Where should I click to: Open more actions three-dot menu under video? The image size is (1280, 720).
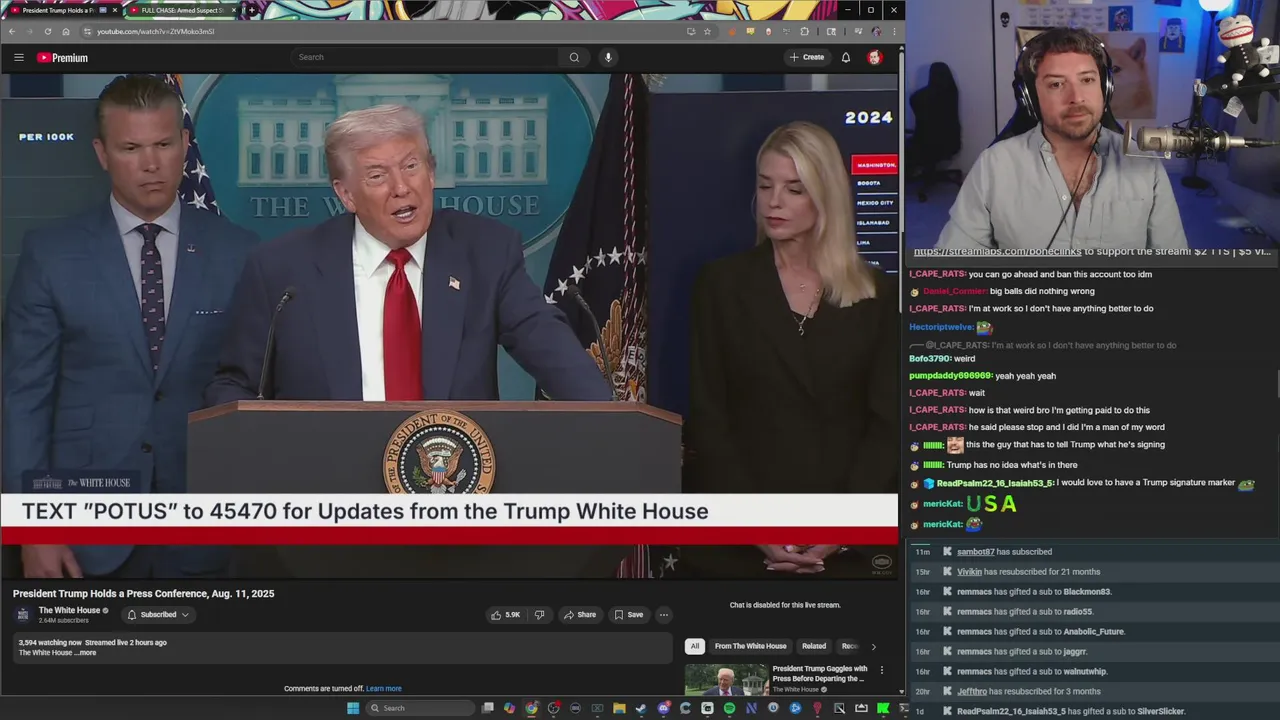(x=663, y=614)
